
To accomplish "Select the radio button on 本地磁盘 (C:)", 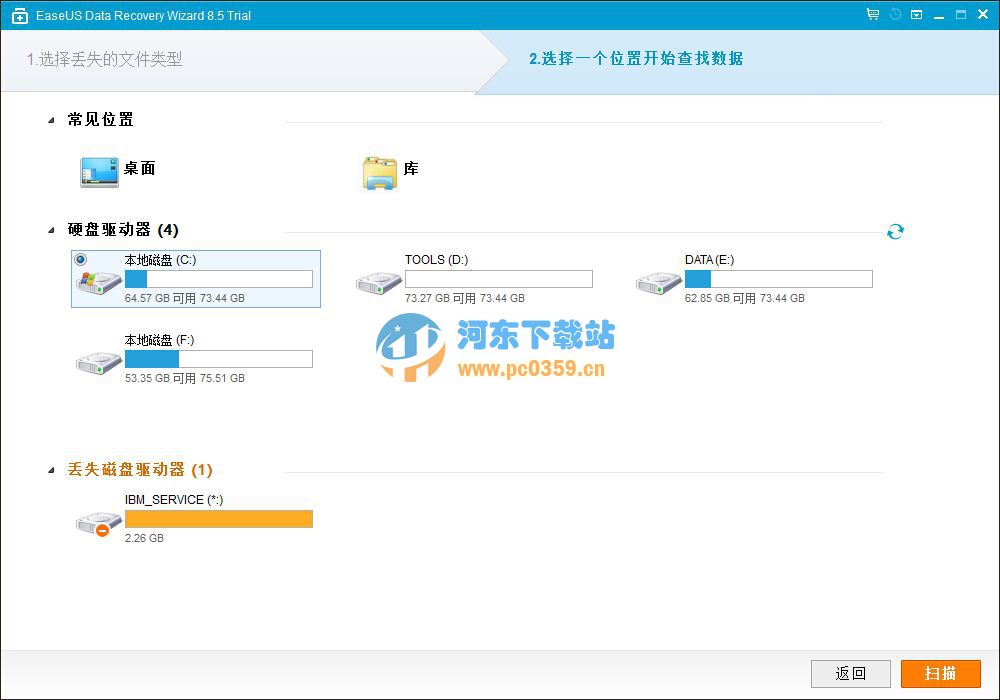I will 80,260.
